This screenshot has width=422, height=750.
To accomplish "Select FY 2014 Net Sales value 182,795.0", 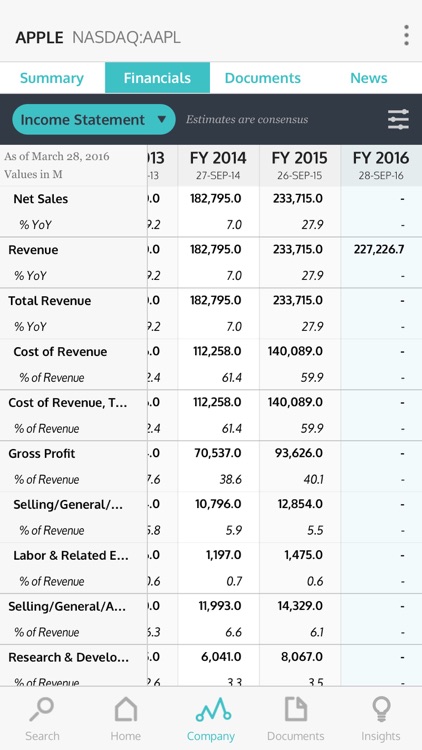I will pos(216,199).
